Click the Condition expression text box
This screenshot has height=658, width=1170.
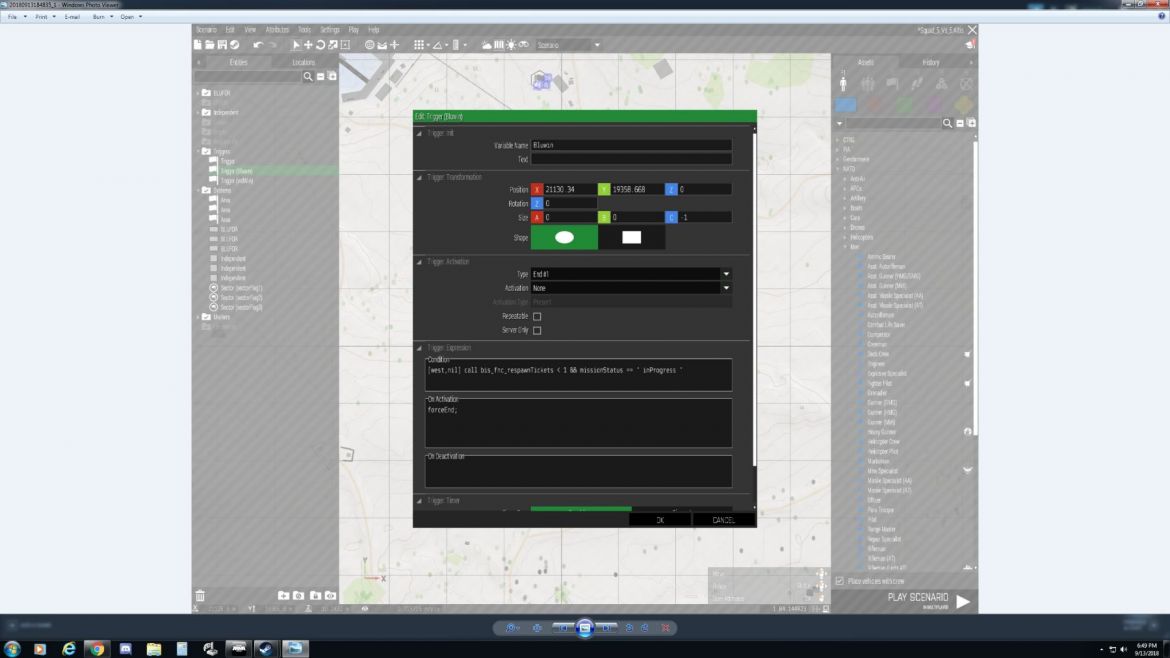pos(578,374)
